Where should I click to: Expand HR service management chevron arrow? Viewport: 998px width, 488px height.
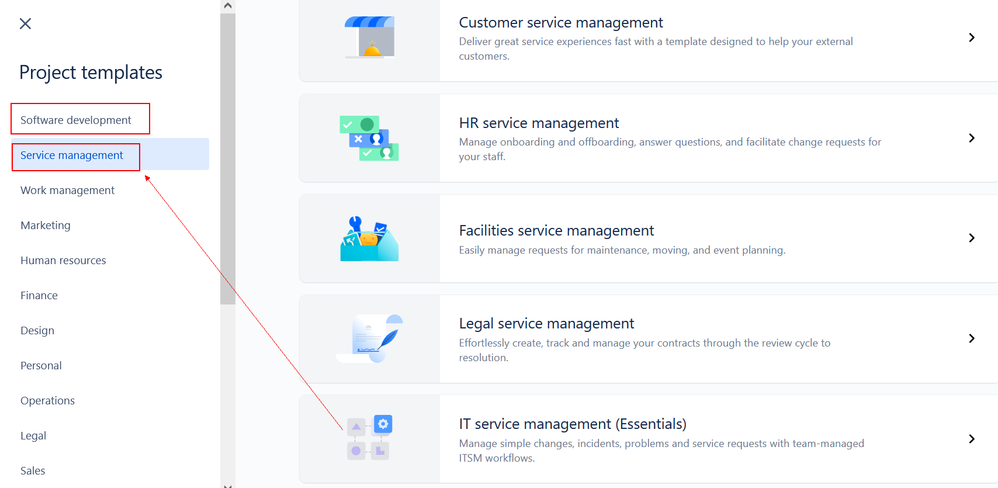coord(972,138)
